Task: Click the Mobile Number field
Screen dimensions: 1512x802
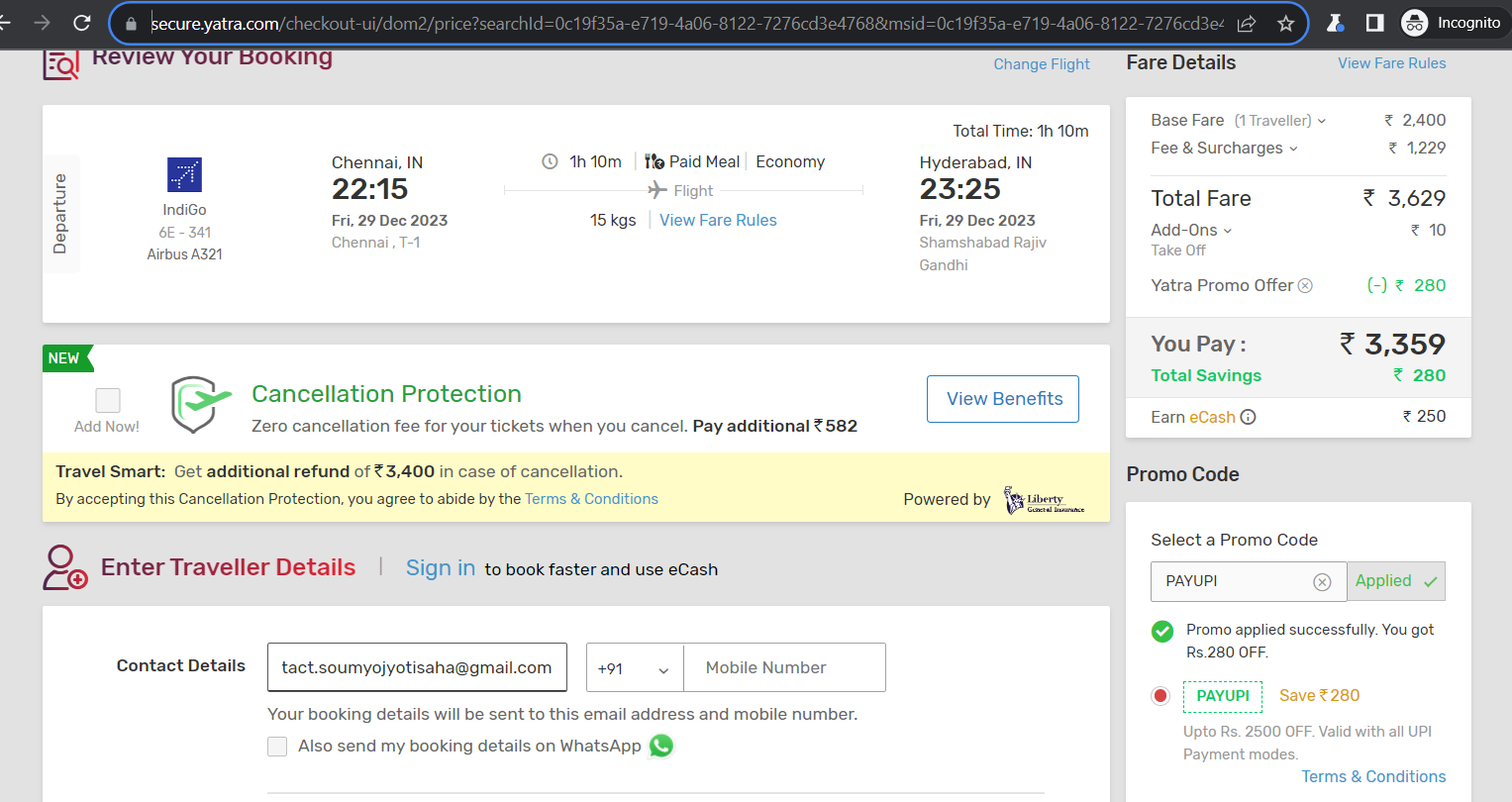Action: (x=784, y=668)
